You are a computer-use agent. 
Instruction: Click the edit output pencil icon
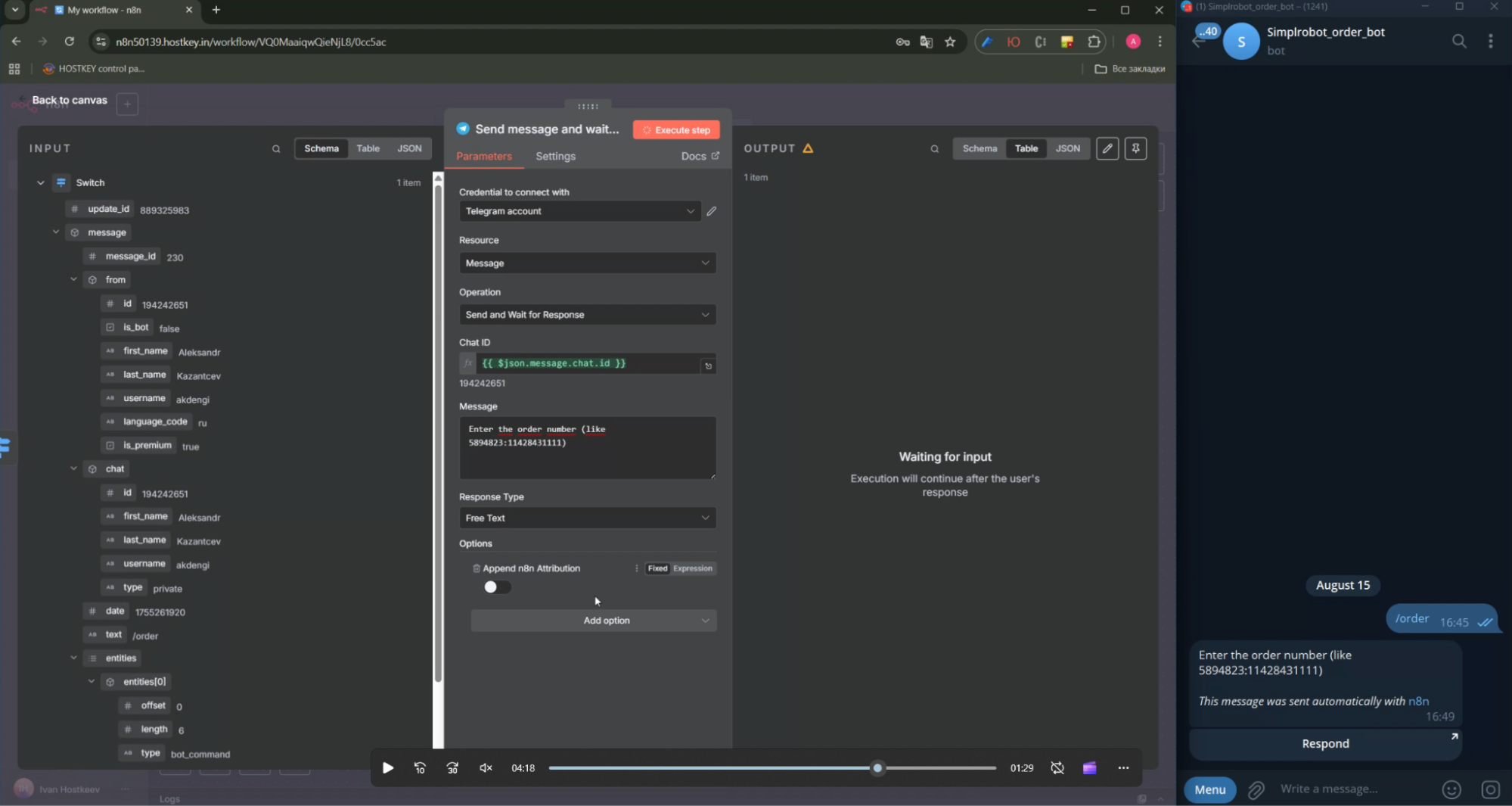[x=1107, y=148]
